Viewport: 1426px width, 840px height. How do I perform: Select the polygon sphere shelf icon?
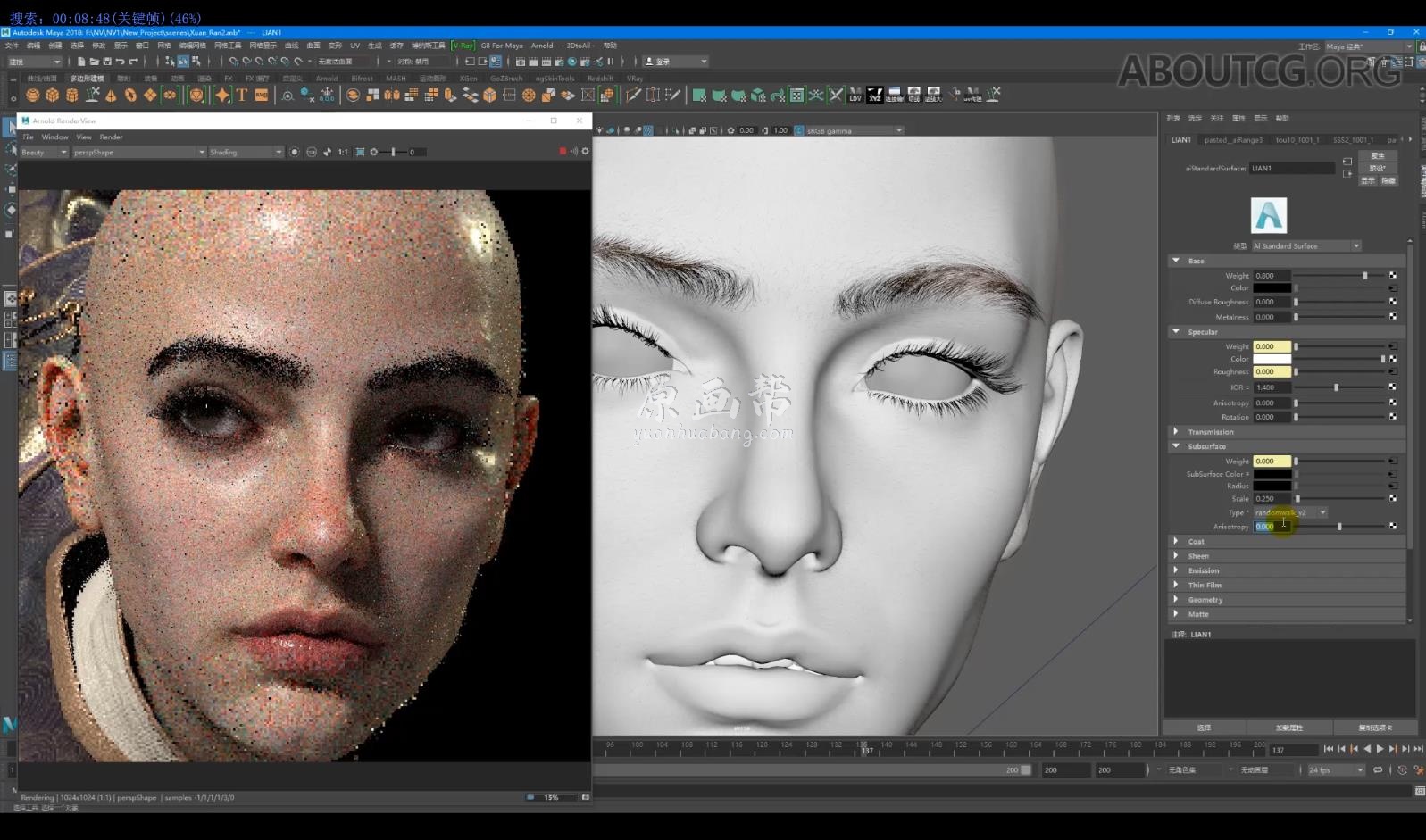(x=33, y=96)
